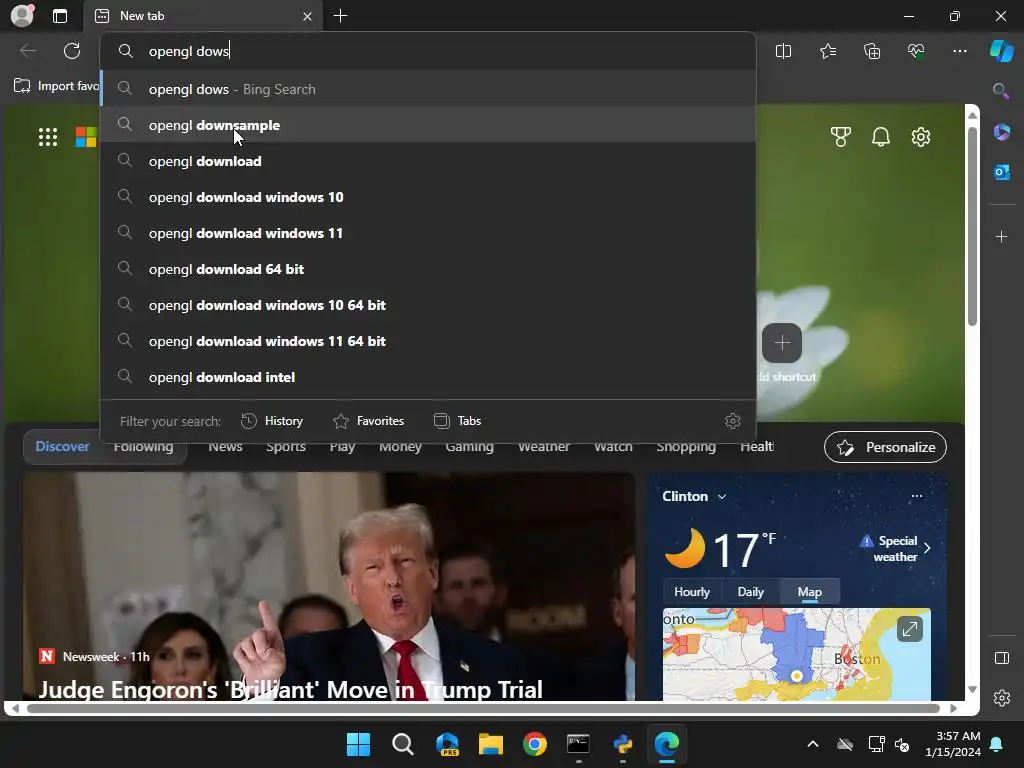
Task: Select the weather Map tab
Action: [x=809, y=592]
